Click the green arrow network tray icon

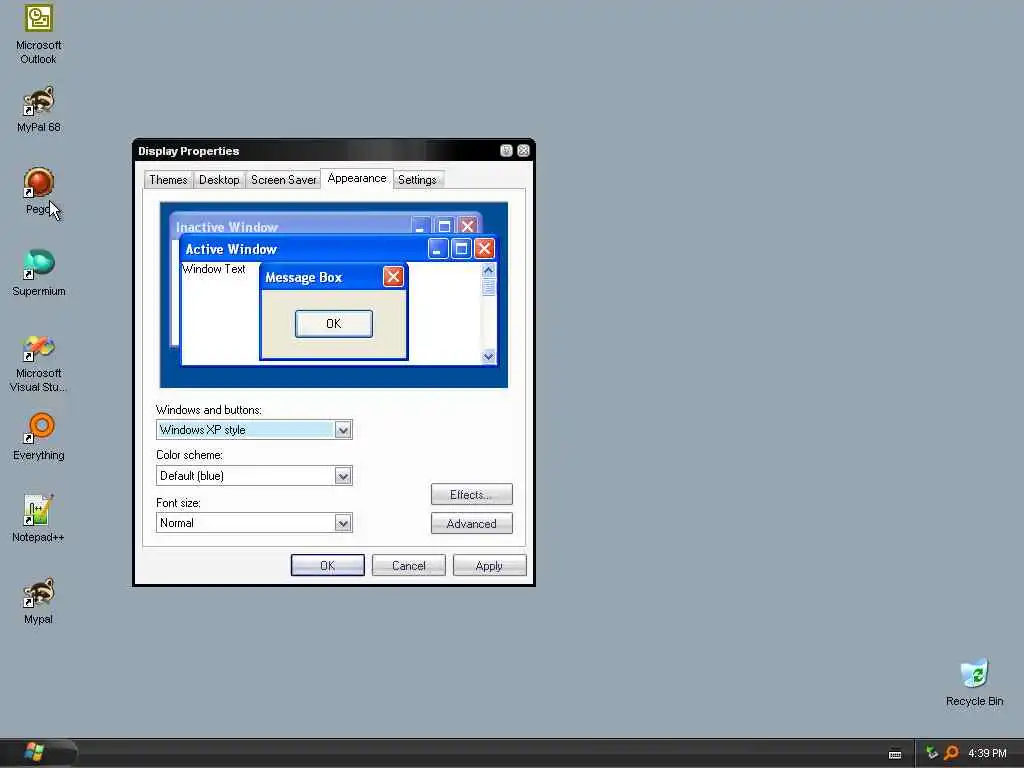pos(932,753)
